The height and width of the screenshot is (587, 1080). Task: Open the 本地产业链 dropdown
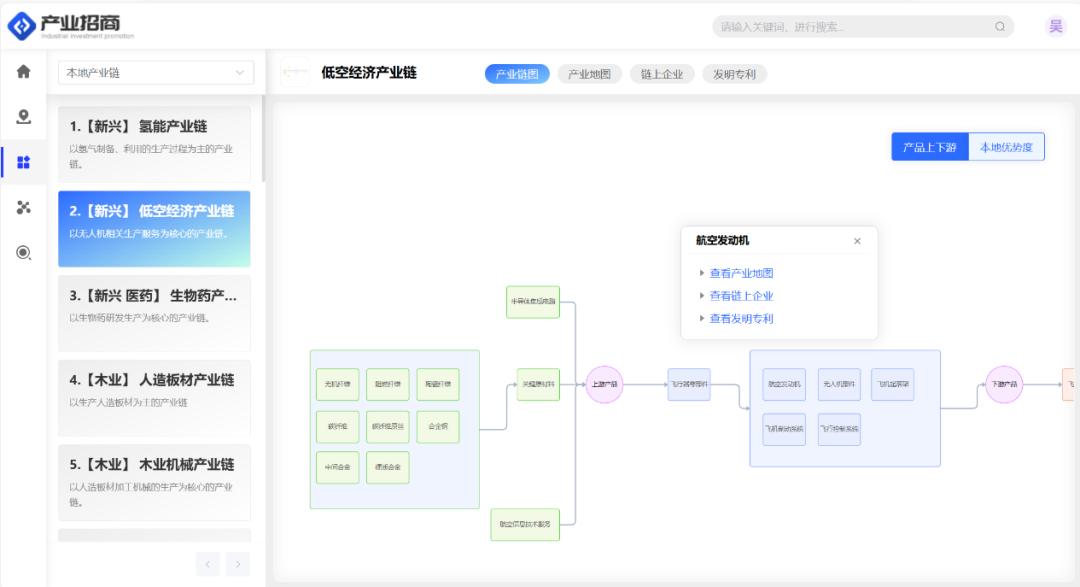point(155,72)
